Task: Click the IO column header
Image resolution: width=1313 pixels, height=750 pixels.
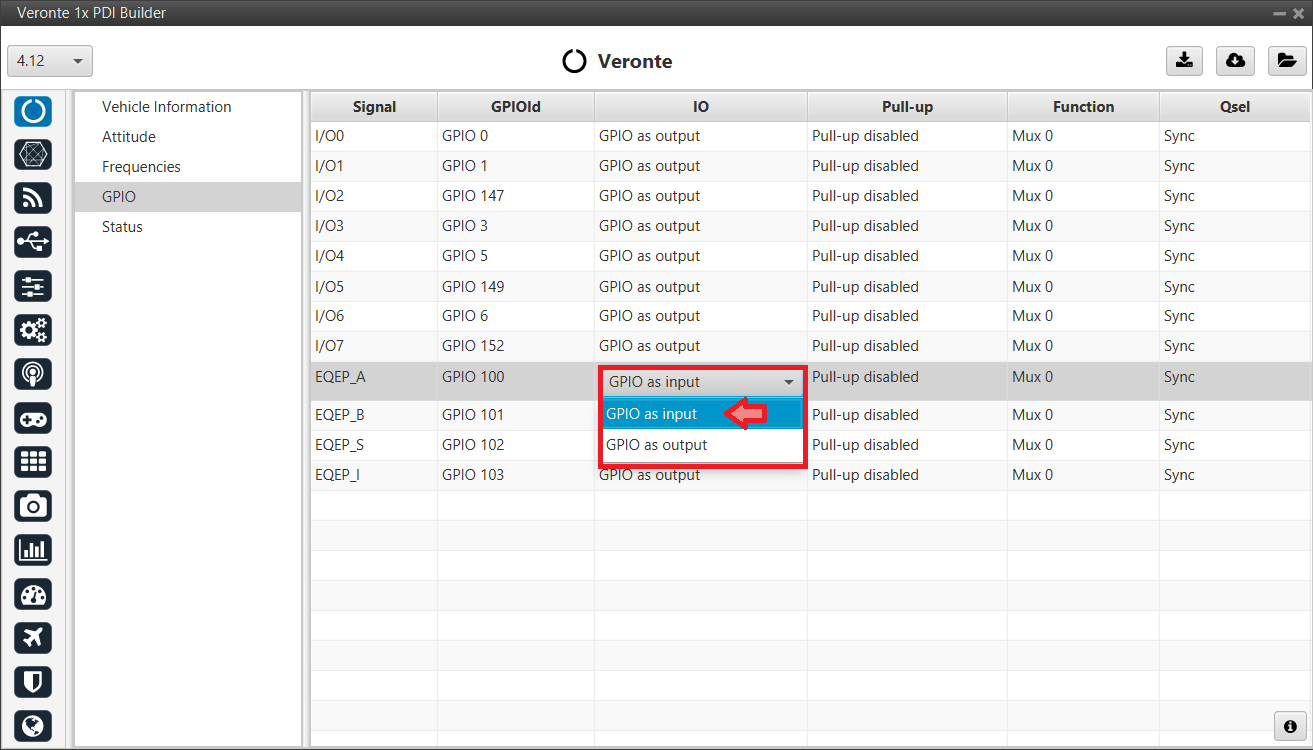Action: click(701, 107)
